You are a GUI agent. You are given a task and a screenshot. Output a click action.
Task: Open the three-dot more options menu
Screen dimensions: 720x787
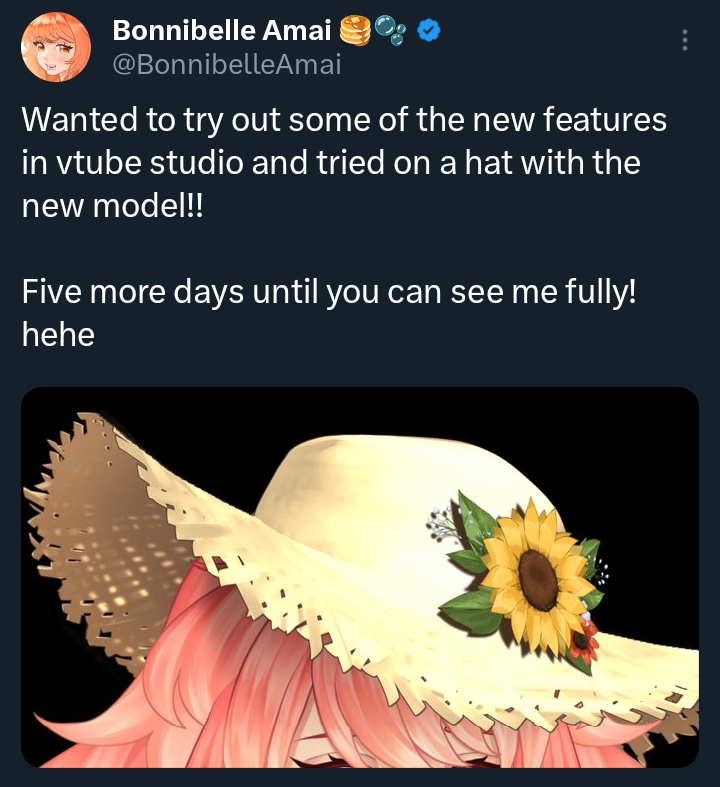click(x=685, y=40)
